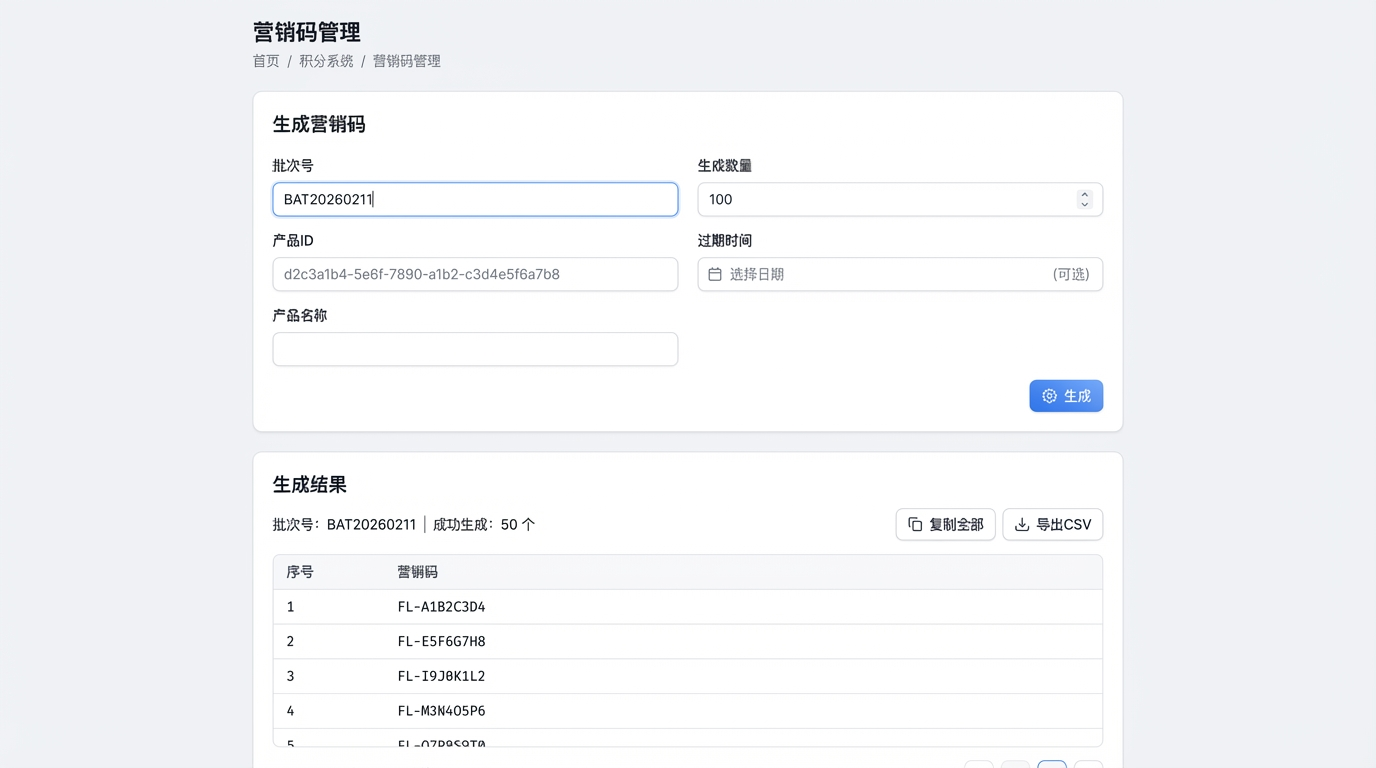Increase 生成数量 with the up arrow
Image resolution: width=1376 pixels, height=768 pixels.
pos(1084,194)
